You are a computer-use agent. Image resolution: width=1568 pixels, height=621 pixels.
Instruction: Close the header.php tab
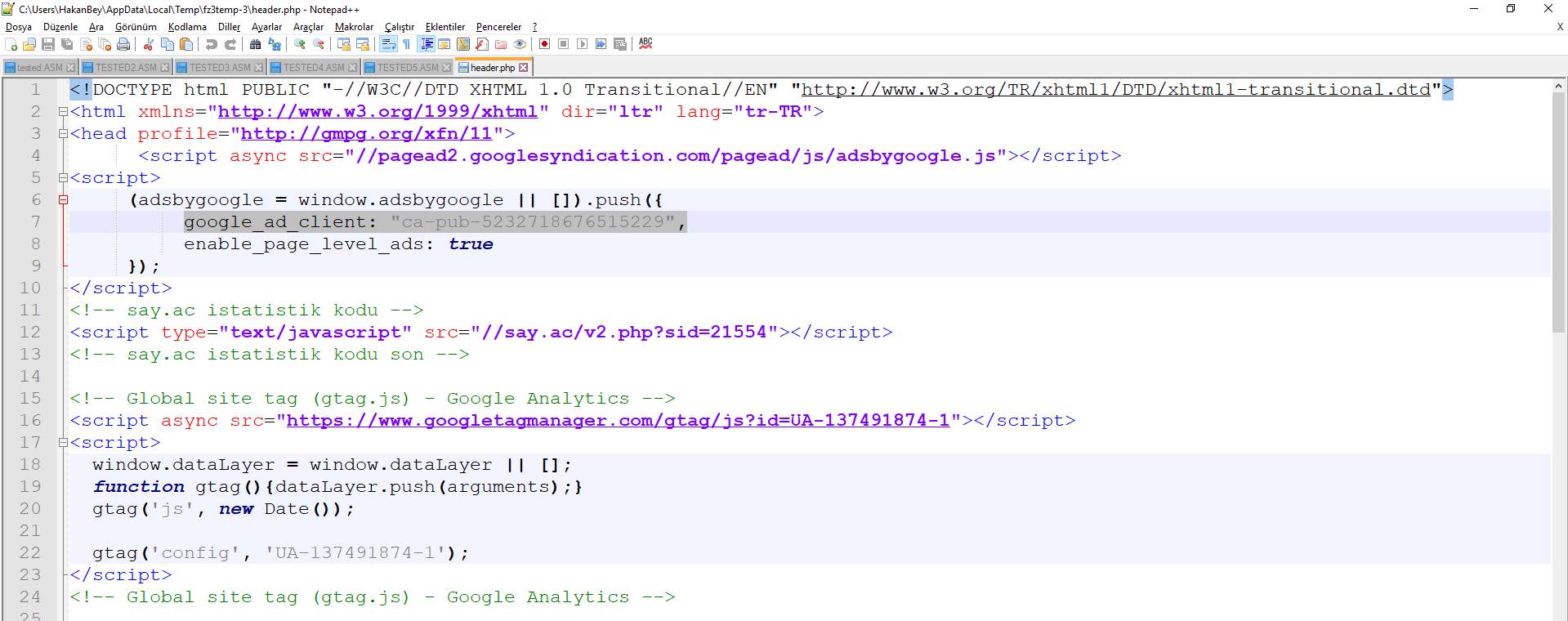point(524,68)
